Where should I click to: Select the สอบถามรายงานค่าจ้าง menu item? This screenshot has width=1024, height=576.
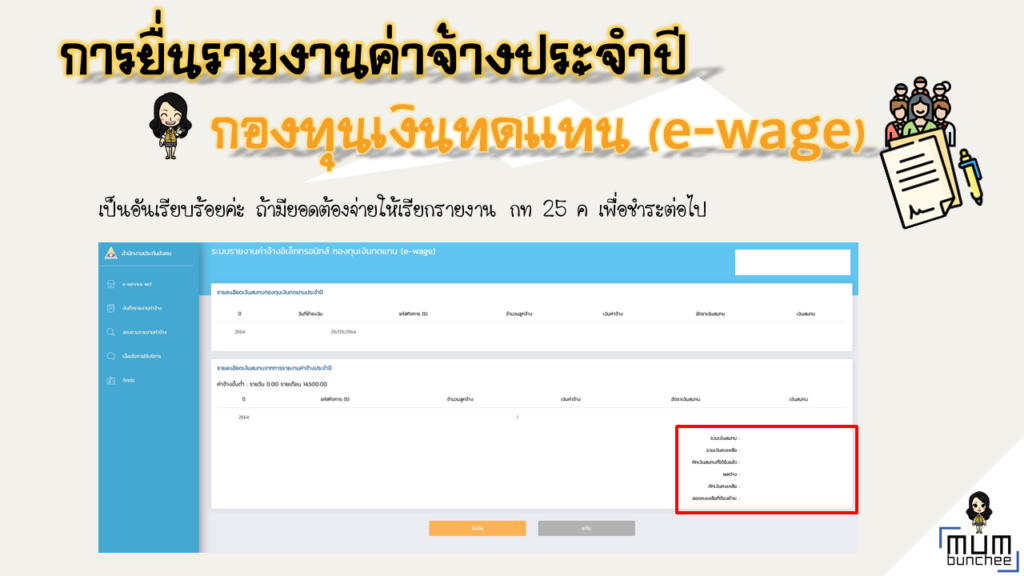point(145,332)
